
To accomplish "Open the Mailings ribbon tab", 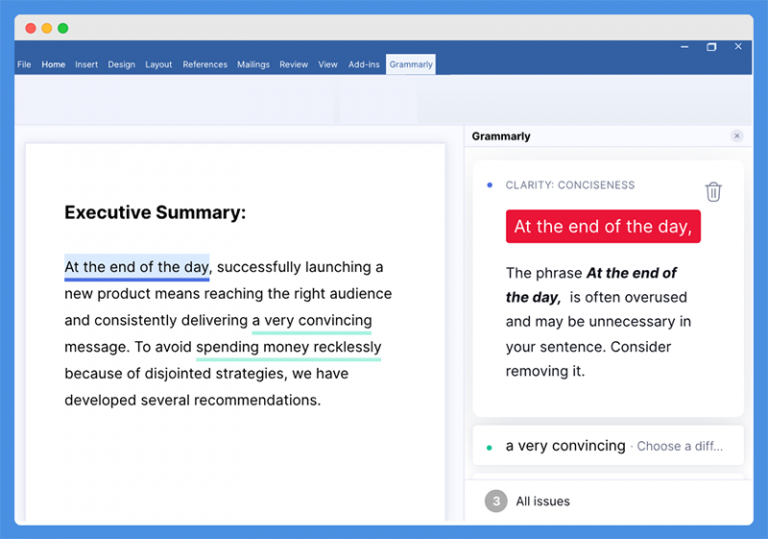I will click(253, 64).
